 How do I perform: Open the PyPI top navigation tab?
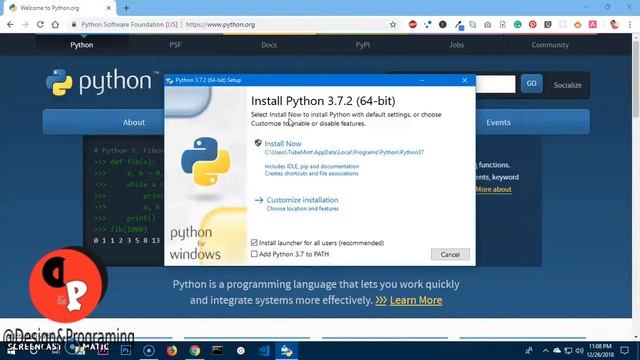coord(362,45)
